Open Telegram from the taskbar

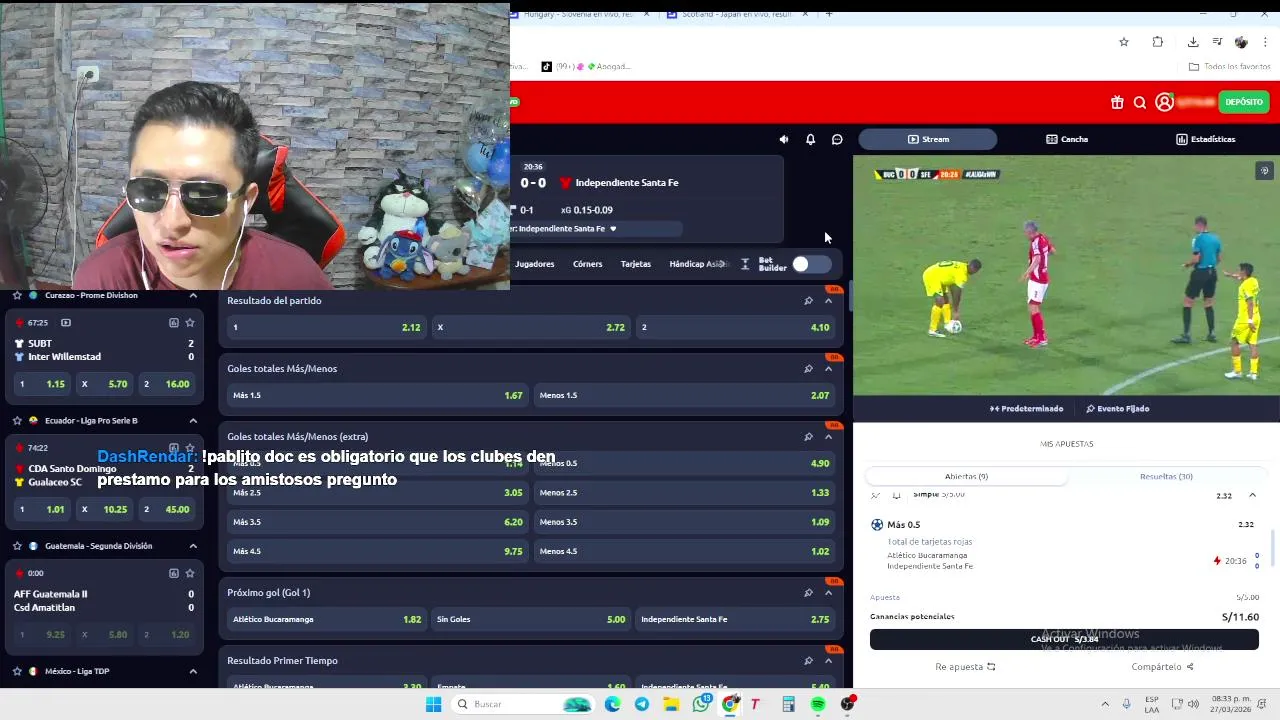(642, 704)
